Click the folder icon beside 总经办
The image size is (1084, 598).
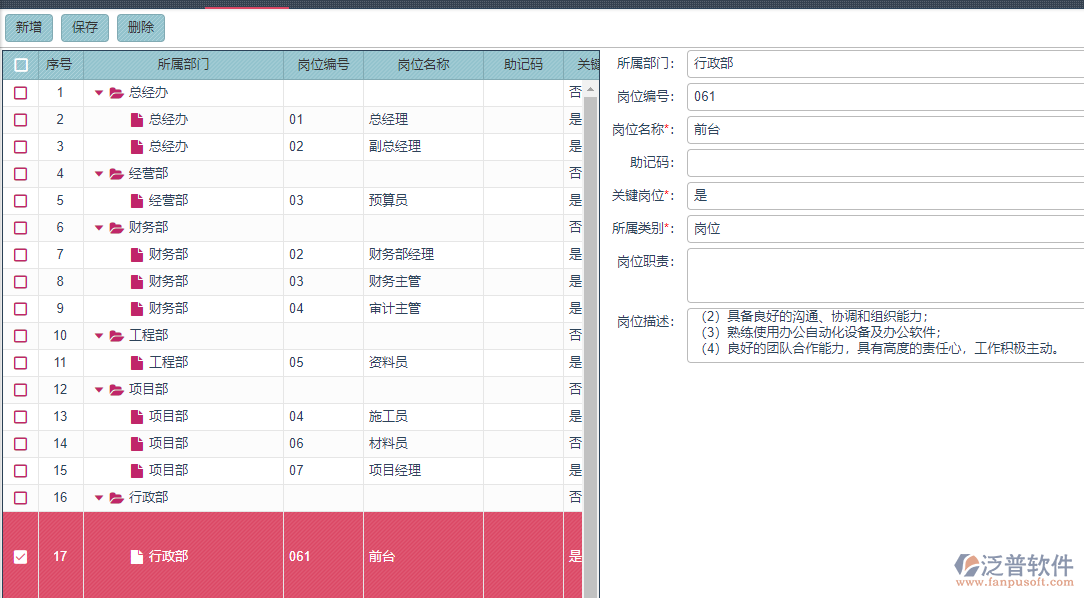tap(117, 93)
